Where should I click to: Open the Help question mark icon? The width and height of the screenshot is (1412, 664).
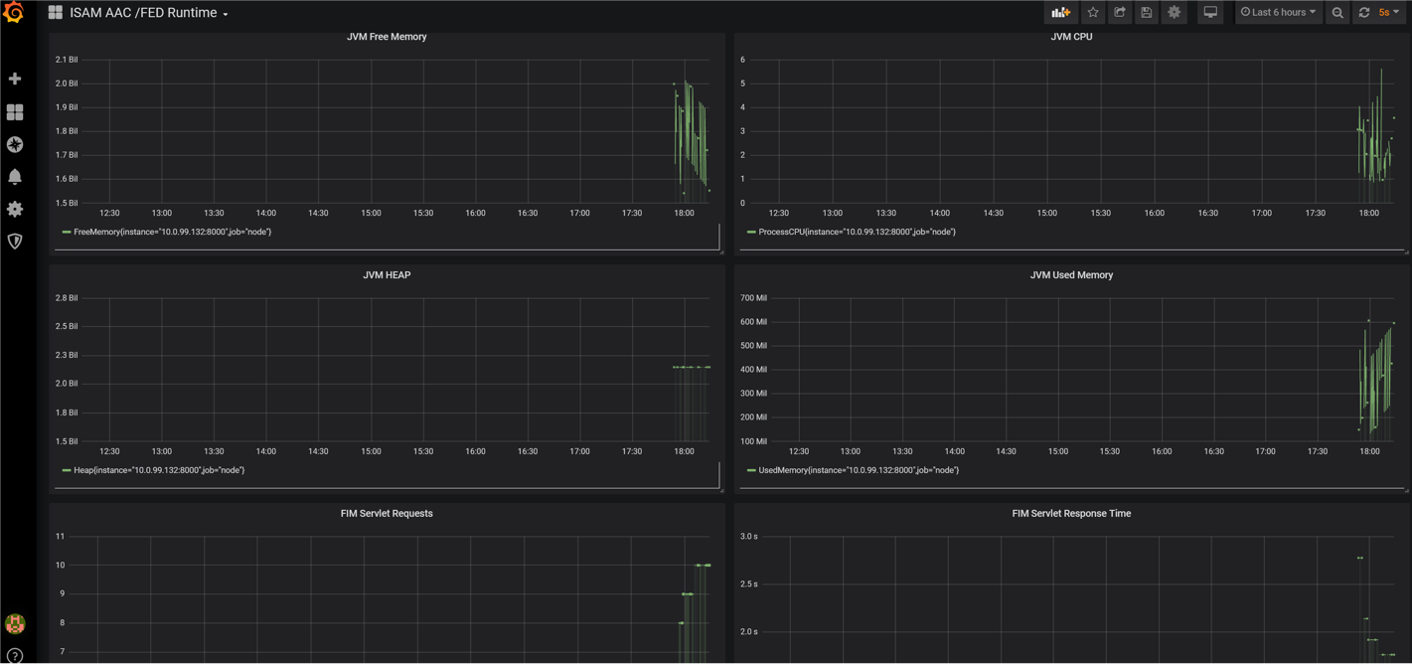pyautogui.click(x=15, y=657)
